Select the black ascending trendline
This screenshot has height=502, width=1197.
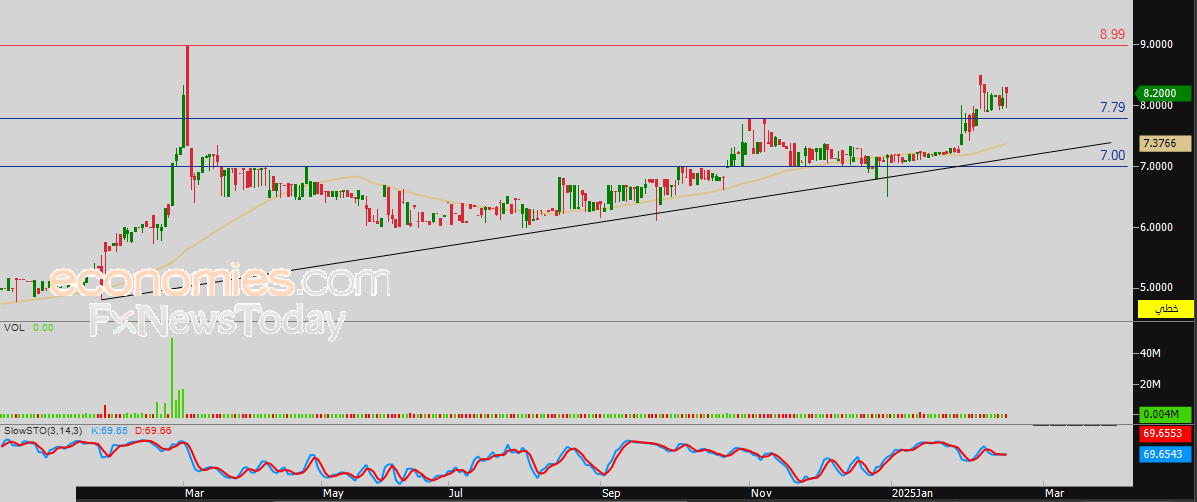pyautogui.click(x=605, y=220)
